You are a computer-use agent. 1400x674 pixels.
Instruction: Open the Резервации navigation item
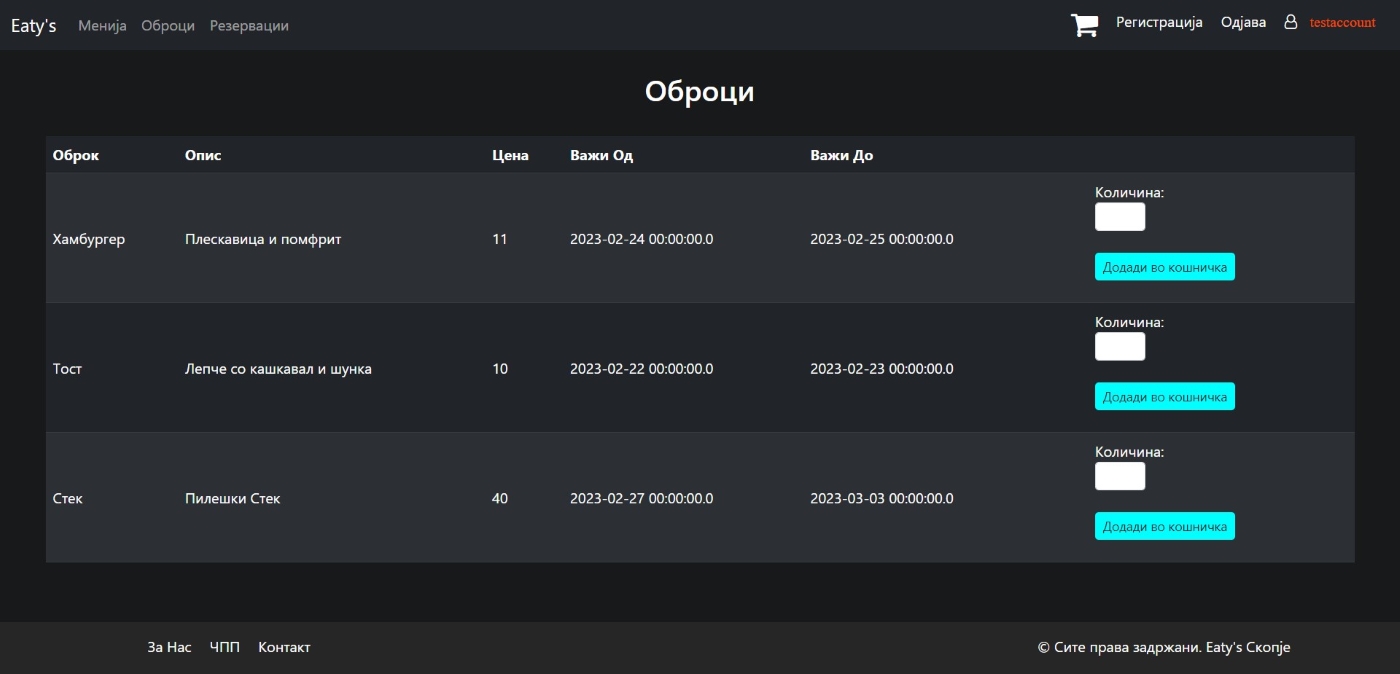[249, 26]
